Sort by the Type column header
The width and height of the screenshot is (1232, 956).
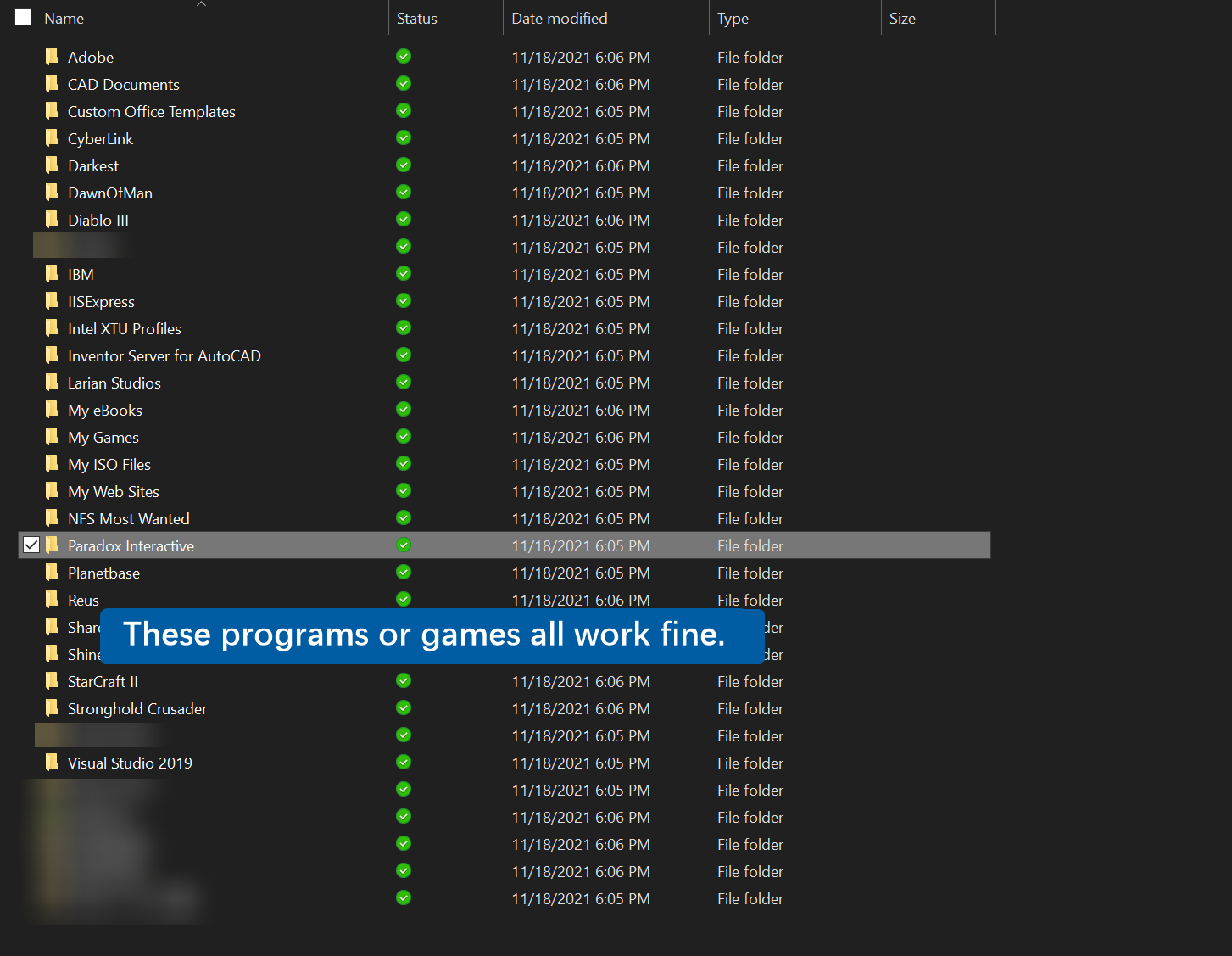coord(733,18)
